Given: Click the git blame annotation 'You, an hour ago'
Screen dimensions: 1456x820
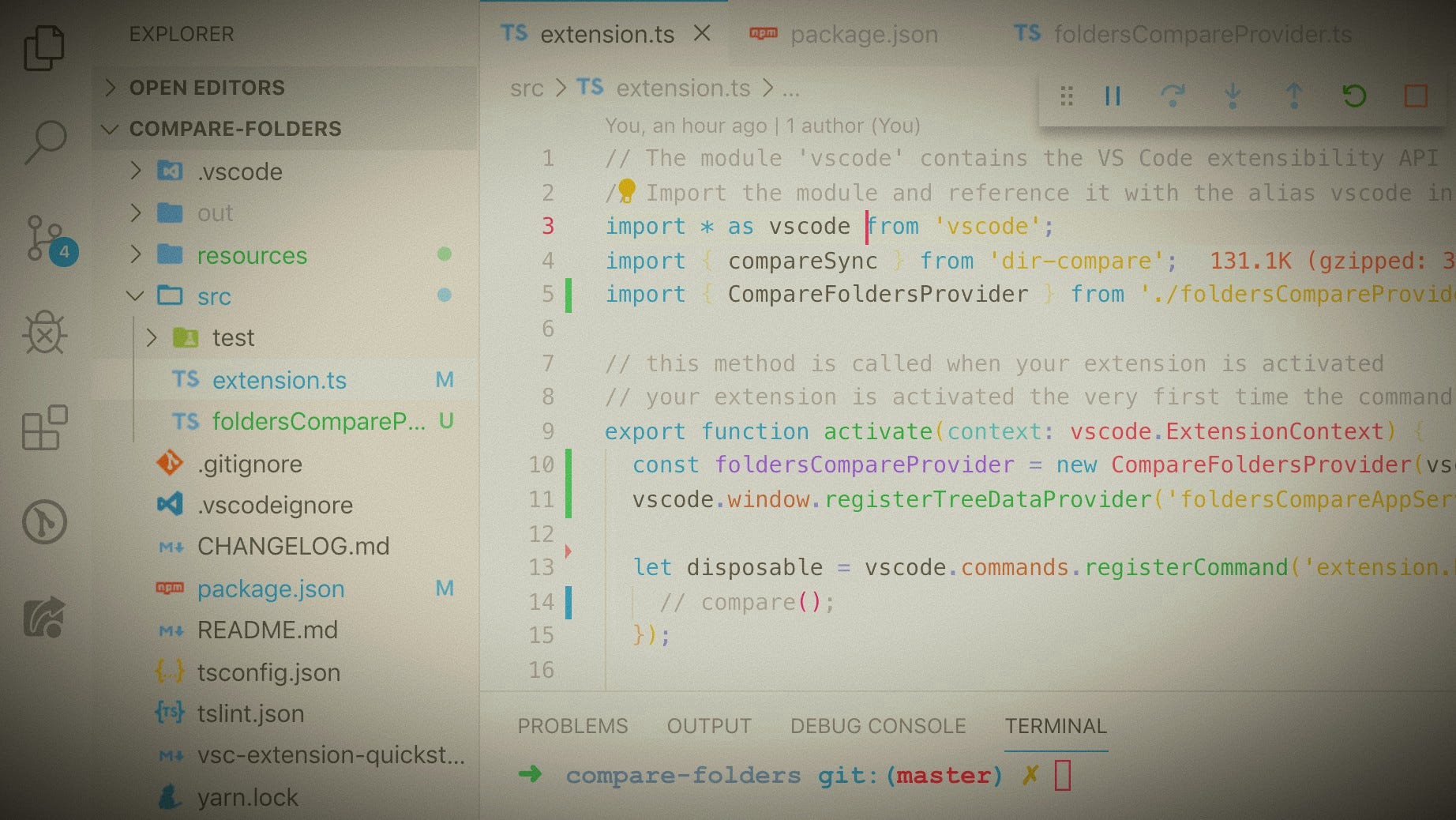Looking at the screenshot, I should tap(686, 126).
